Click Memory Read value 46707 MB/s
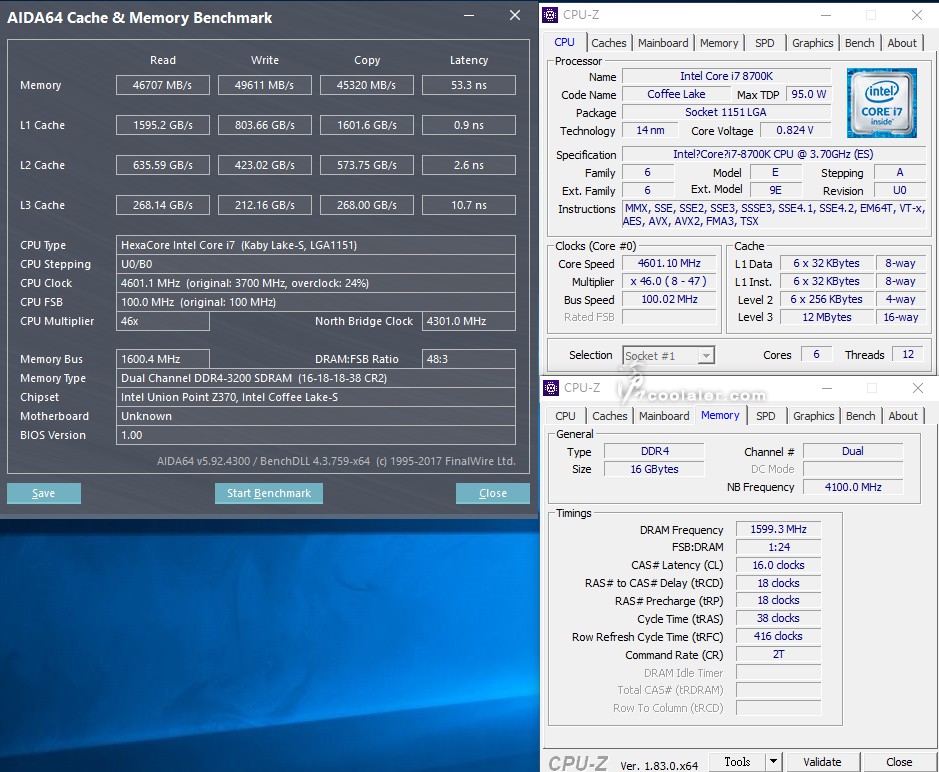Screen dimensions: 939x772 tap(163, 85)
